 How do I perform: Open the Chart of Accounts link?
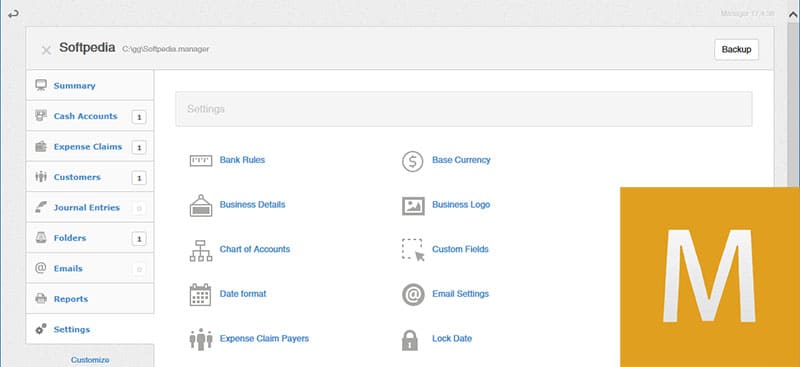pyautogui.click(x=255, y=249)
